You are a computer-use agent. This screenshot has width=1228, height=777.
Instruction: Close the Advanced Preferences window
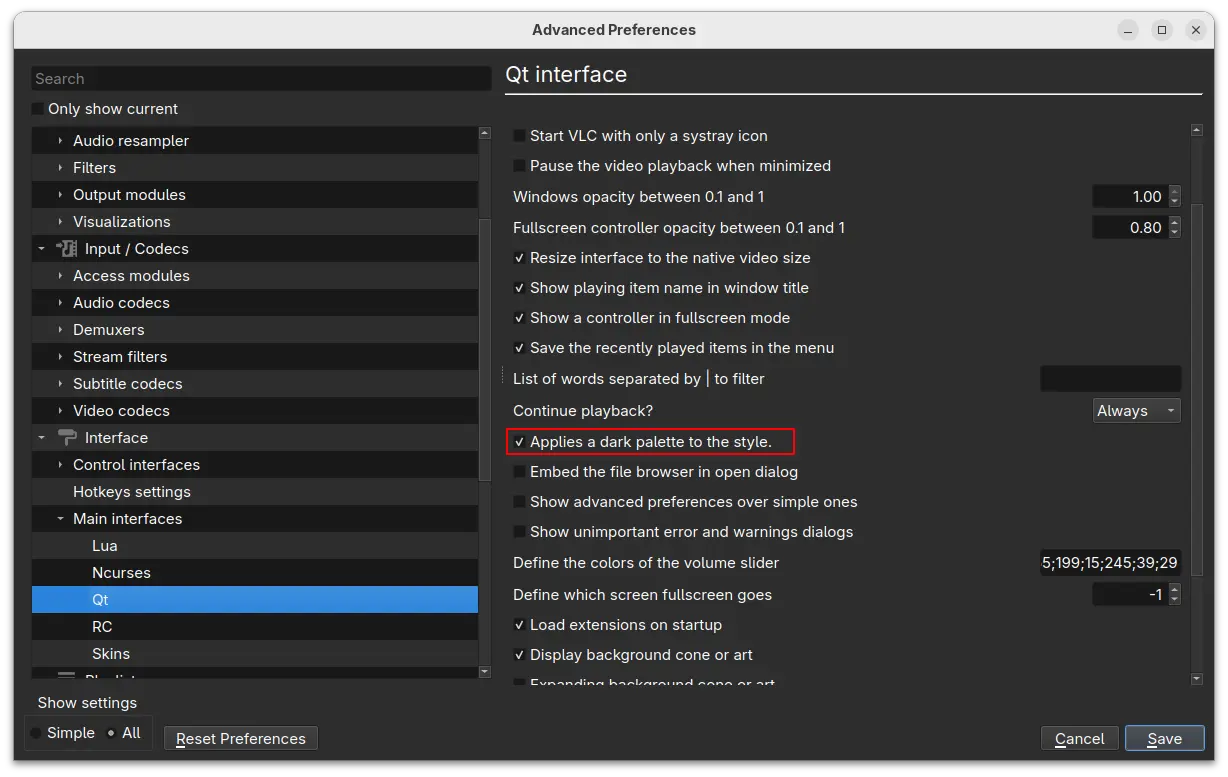coord(1196,30)
